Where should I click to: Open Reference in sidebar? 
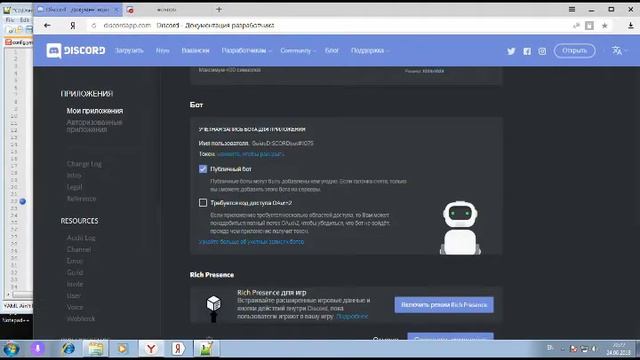[81, 198]
